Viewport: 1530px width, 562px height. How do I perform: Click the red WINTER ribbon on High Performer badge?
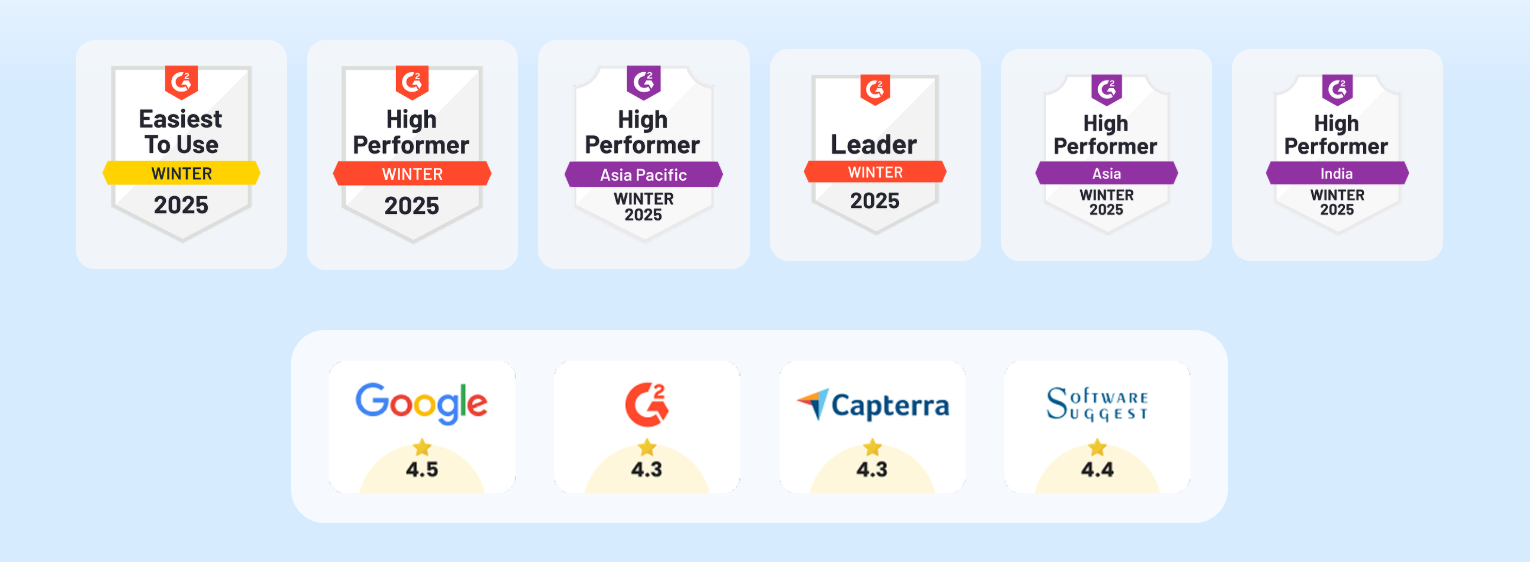point(412,174)
